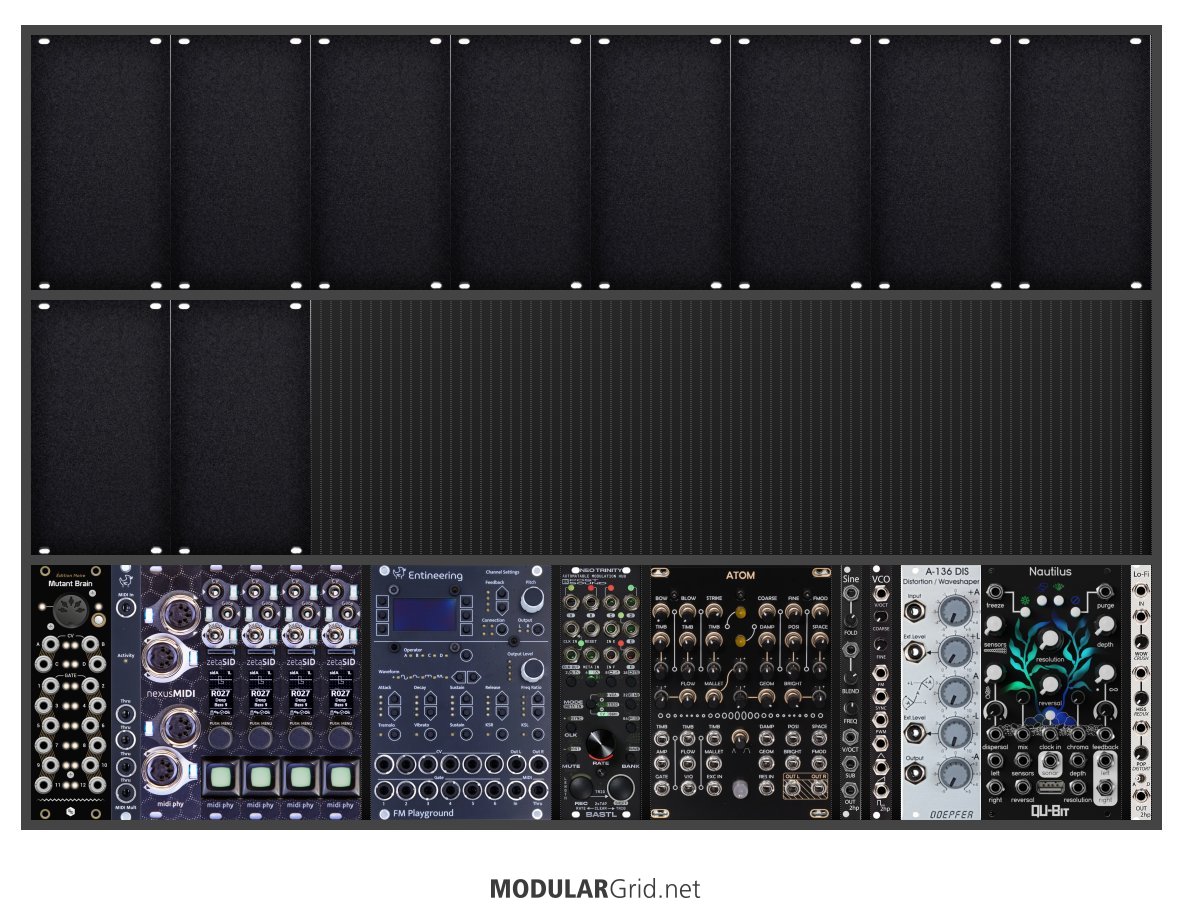Adjust the -L knob on A-136 DIS
Viewport: 1192px width, 910px height.
(956, 733)
